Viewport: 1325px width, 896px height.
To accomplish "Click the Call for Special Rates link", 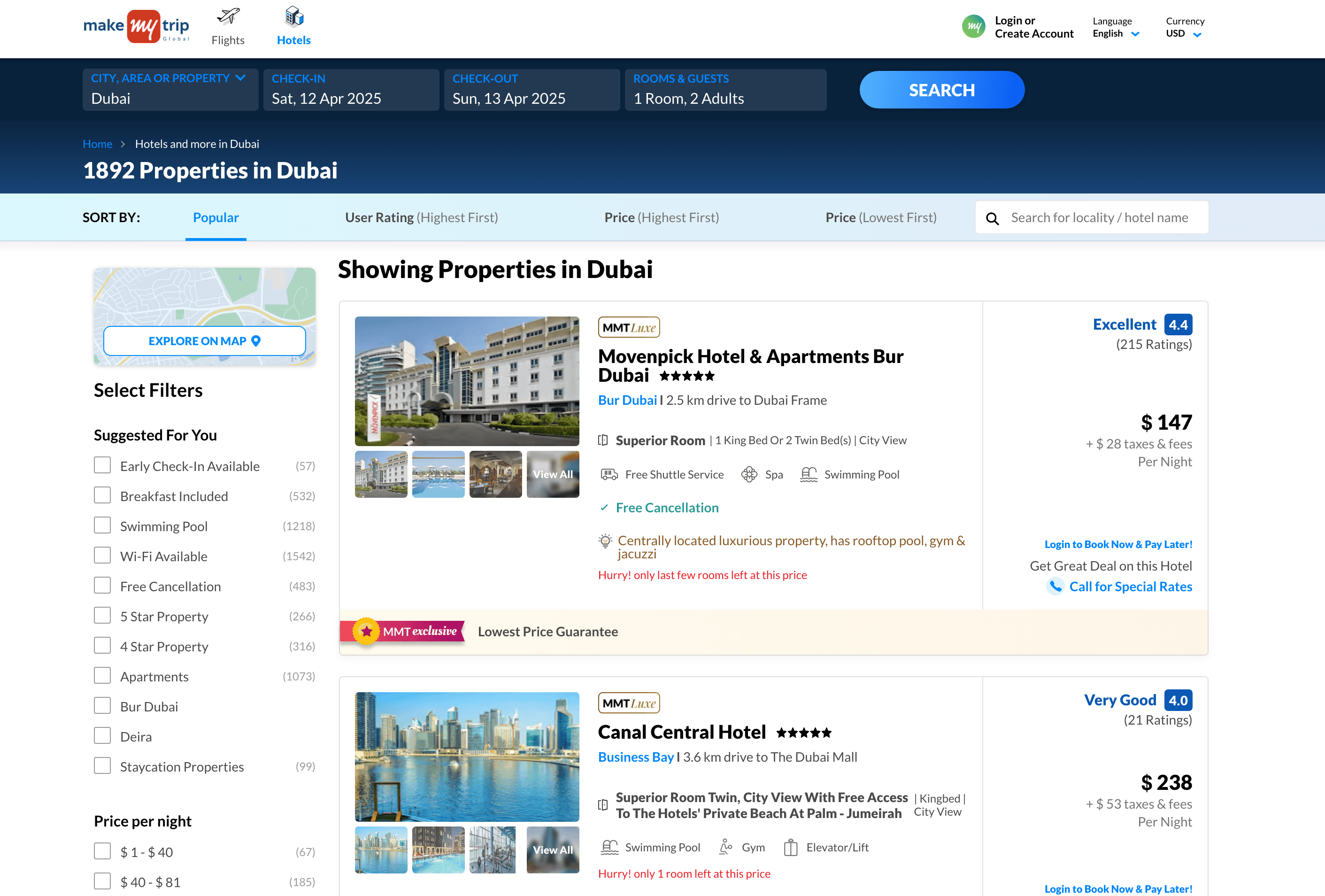I will [x=1131, y=587].
